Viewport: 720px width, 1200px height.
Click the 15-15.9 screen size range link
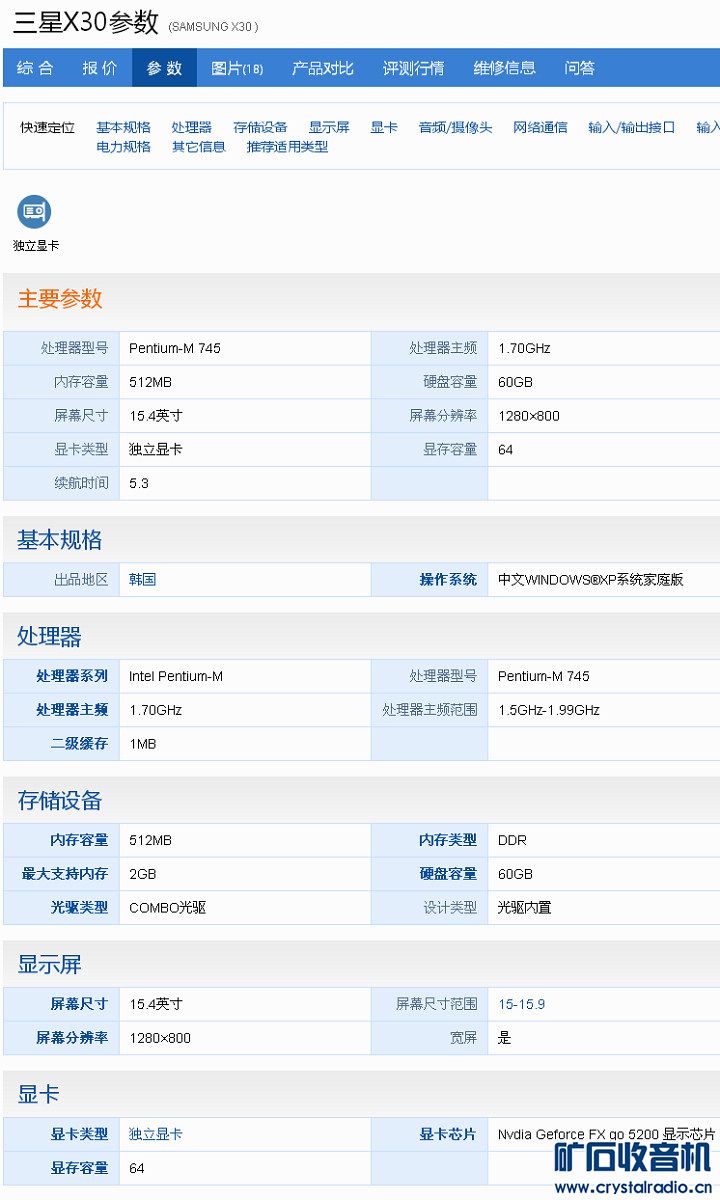click(x=521, y=1004)
